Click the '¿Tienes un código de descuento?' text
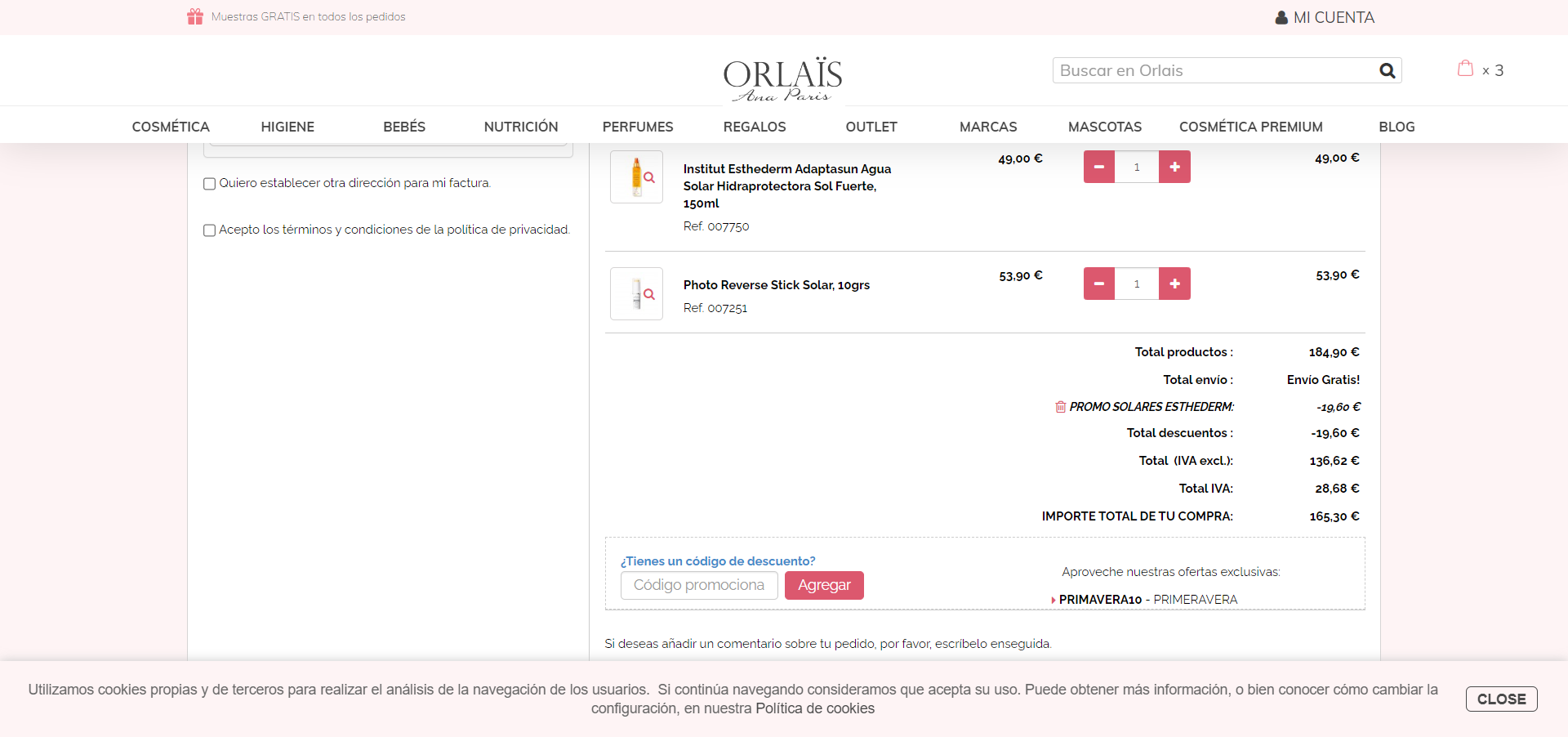 718,561
